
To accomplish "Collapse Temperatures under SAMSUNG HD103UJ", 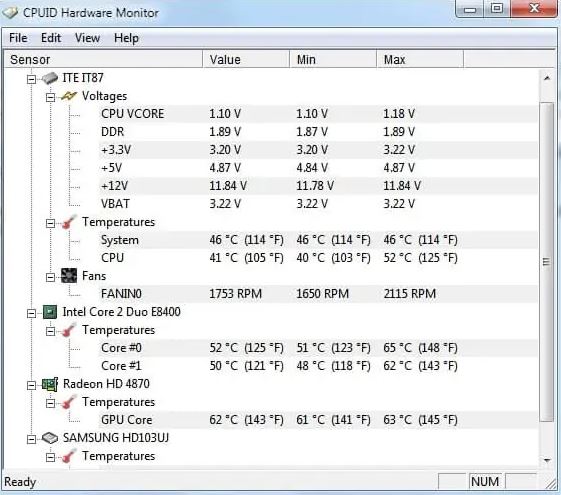I will point(50,457).
